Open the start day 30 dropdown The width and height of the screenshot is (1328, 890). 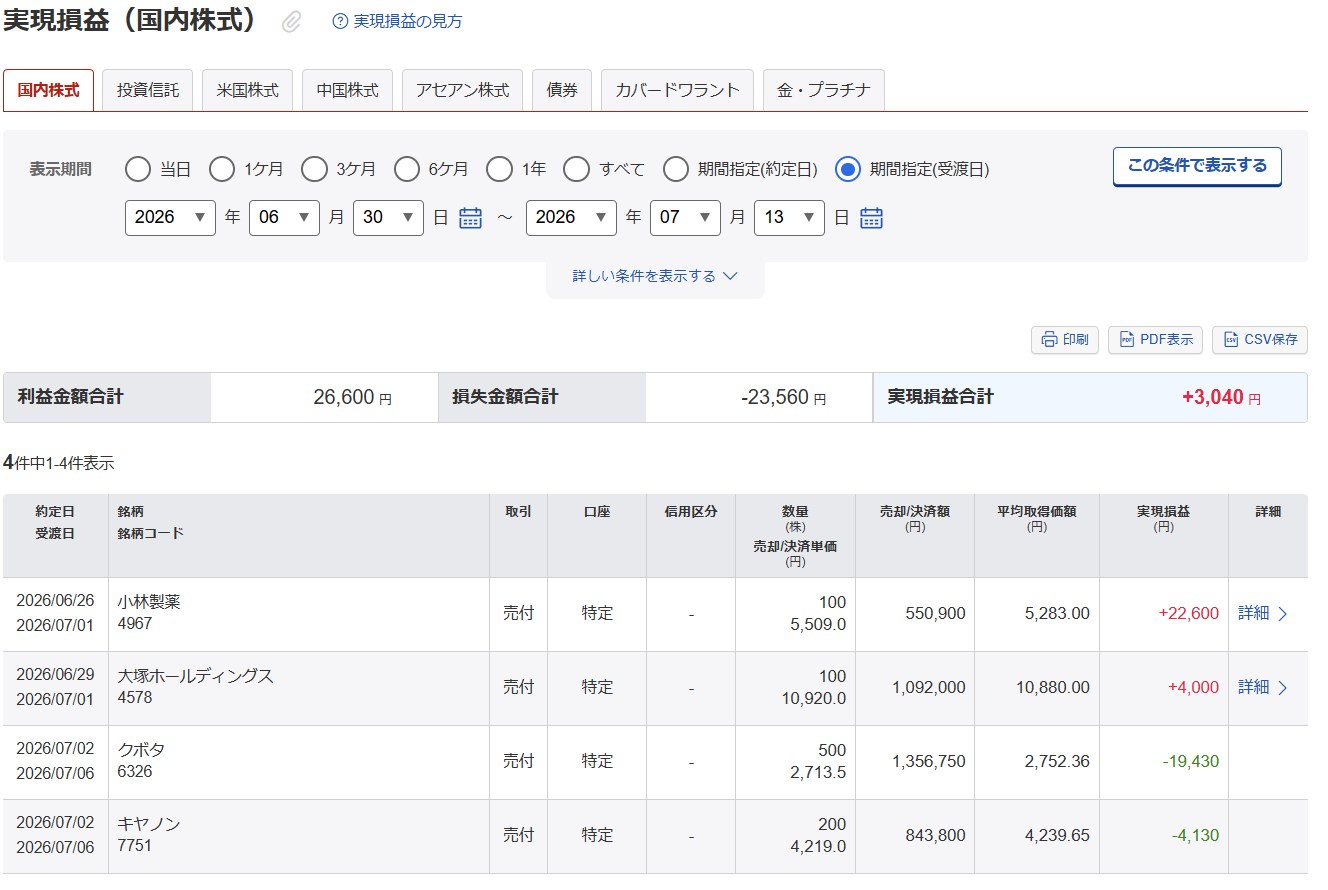point(388,218)
